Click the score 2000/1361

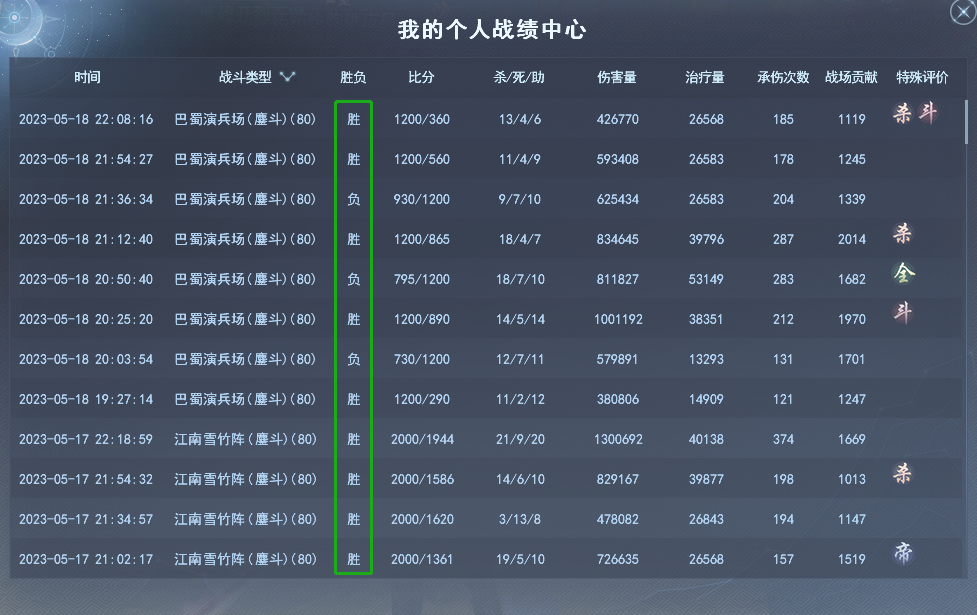pyautogui.click(x=422, y=559)
